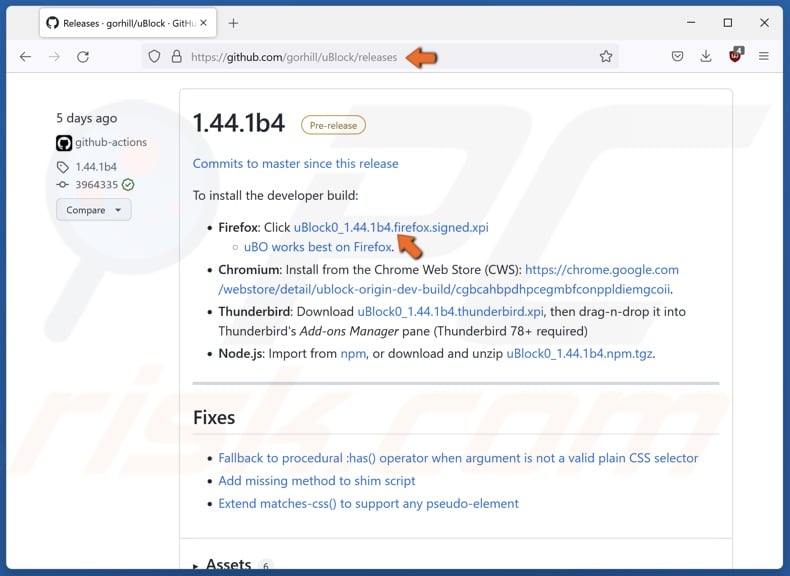
Task: Open the 1.44.1b4 release title
Action: pos(239,123)
